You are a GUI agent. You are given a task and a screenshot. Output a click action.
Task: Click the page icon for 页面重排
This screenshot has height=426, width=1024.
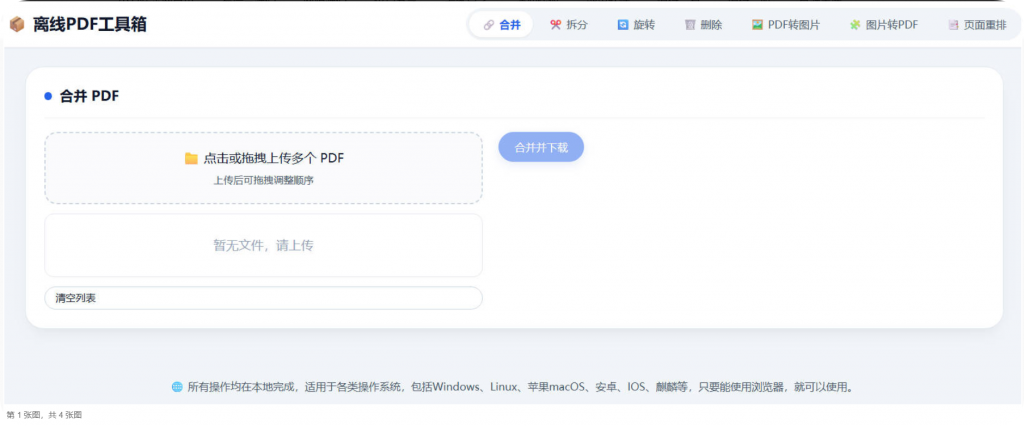point(953,25)
